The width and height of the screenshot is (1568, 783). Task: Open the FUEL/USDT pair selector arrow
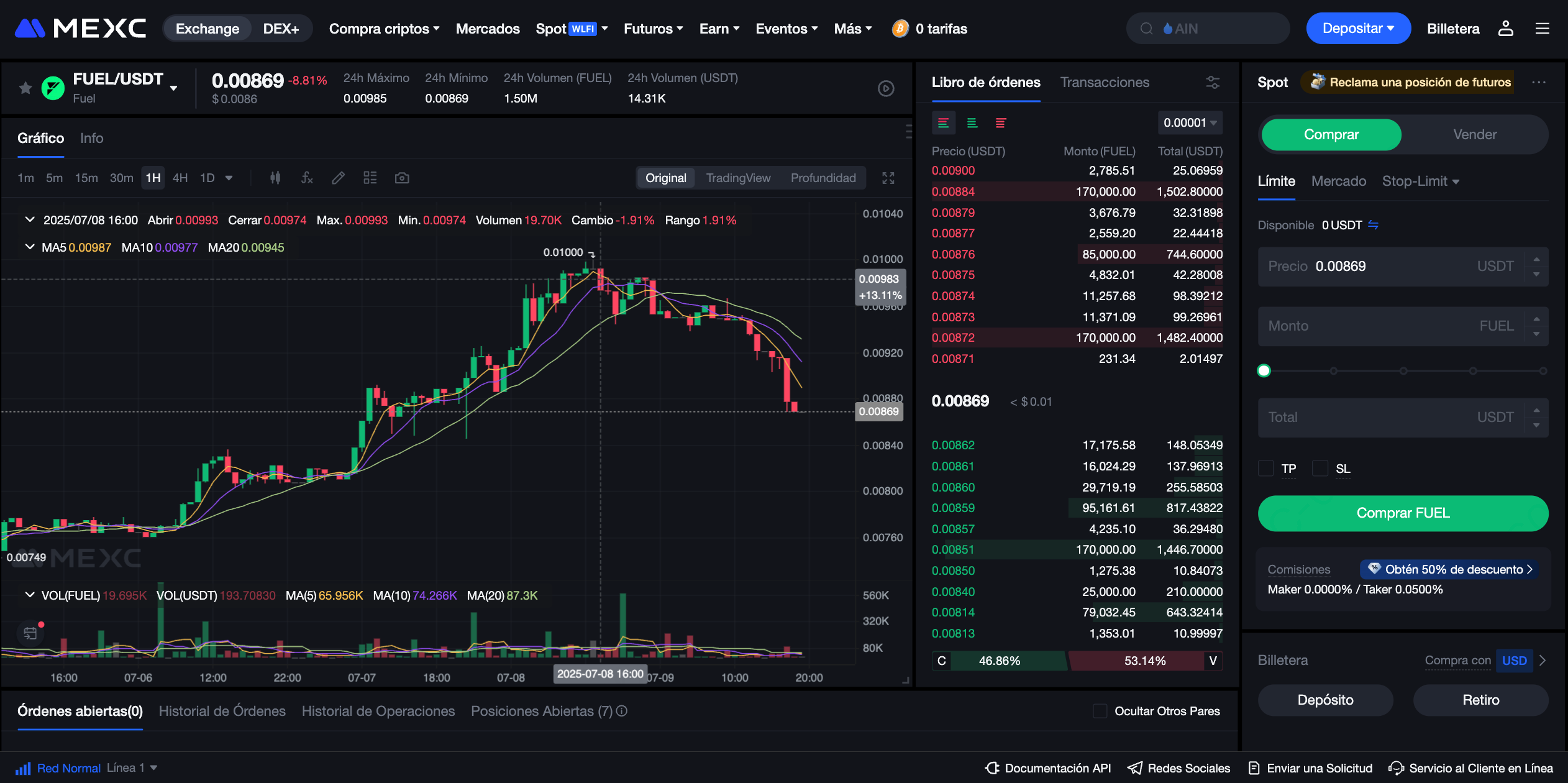pyautogui.click(x=174, y=88)
